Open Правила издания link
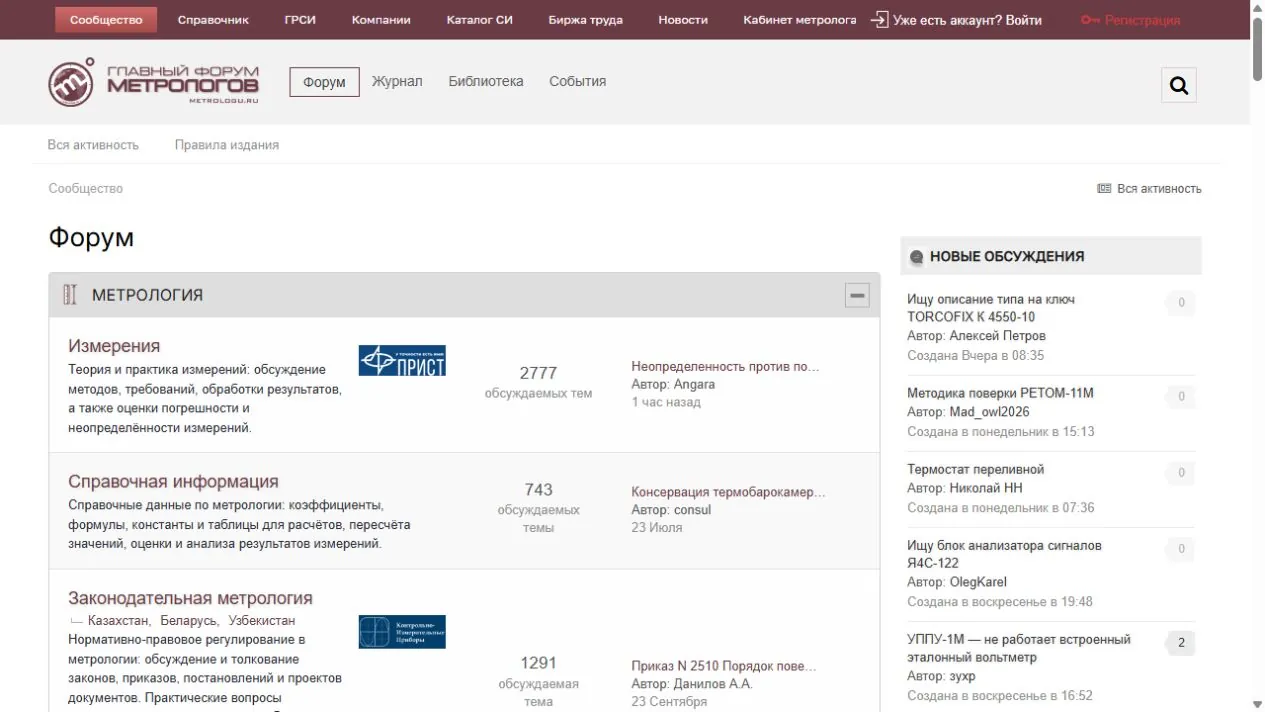1265x712 pixels. coord(227,145)
